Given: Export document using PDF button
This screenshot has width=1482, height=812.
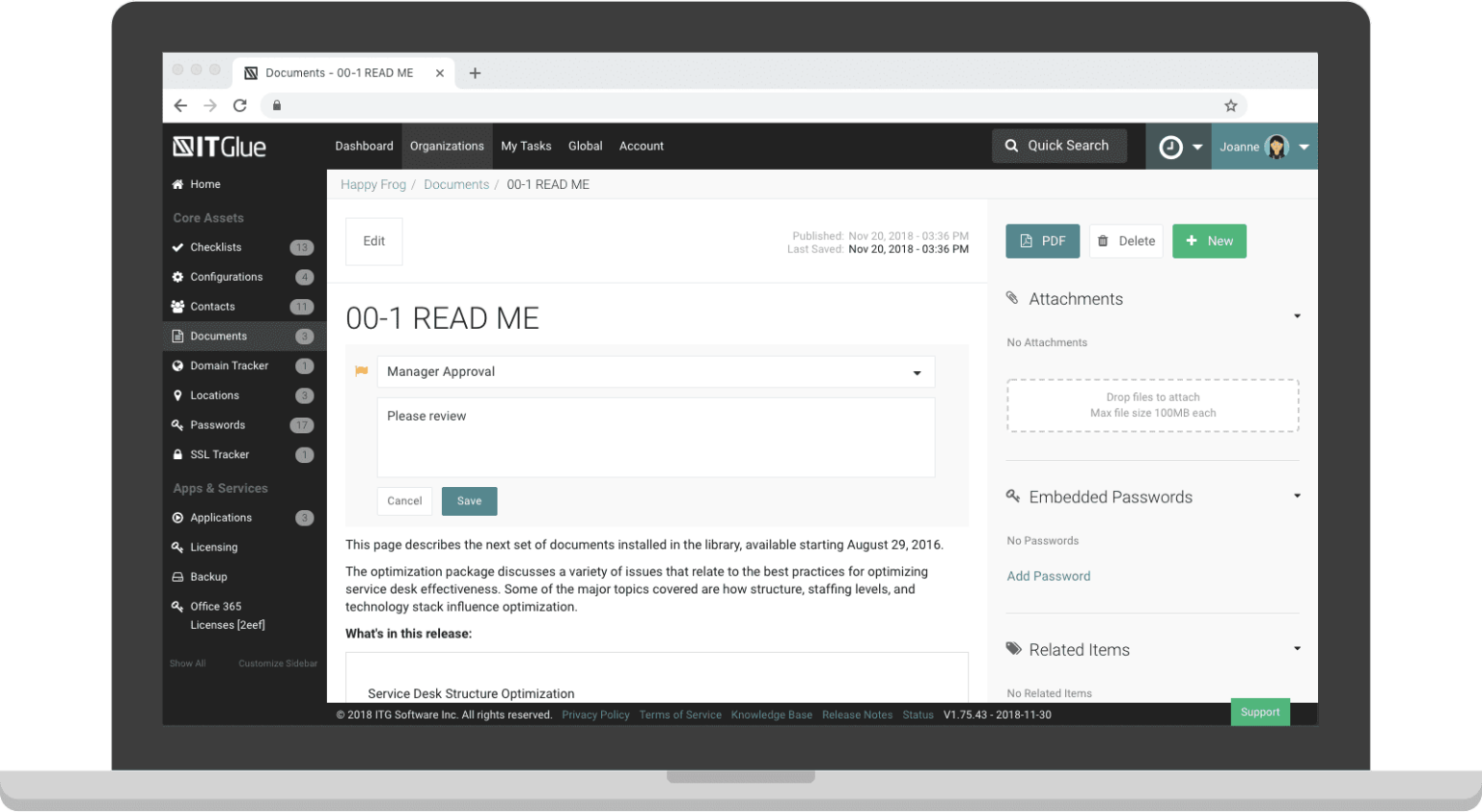Looking at the screenshot, I should (x=1042, y=241).
